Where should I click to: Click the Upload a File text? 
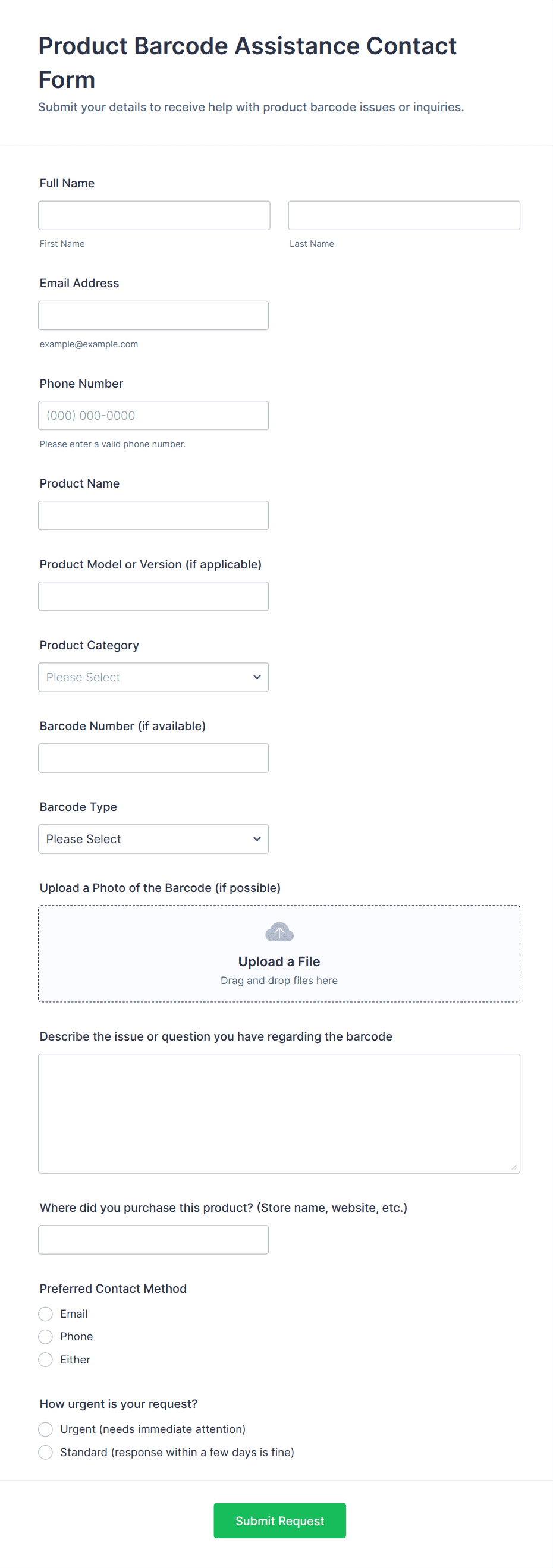pos(279,961)
